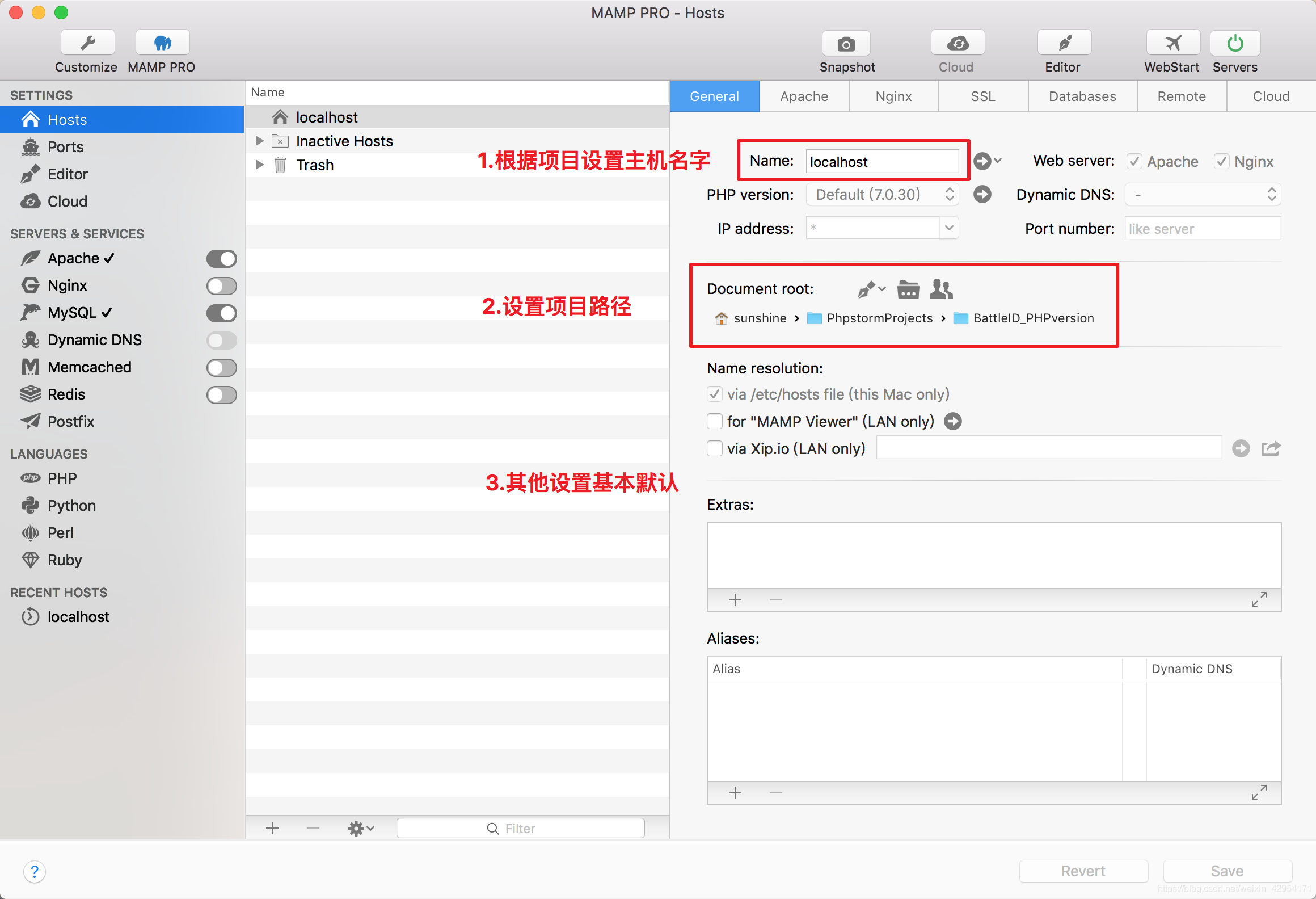This screenshot has width=1316, height=899.
Task: Select Nginx in sidebar
Action: pyautogui.click(x=67, y=285)
